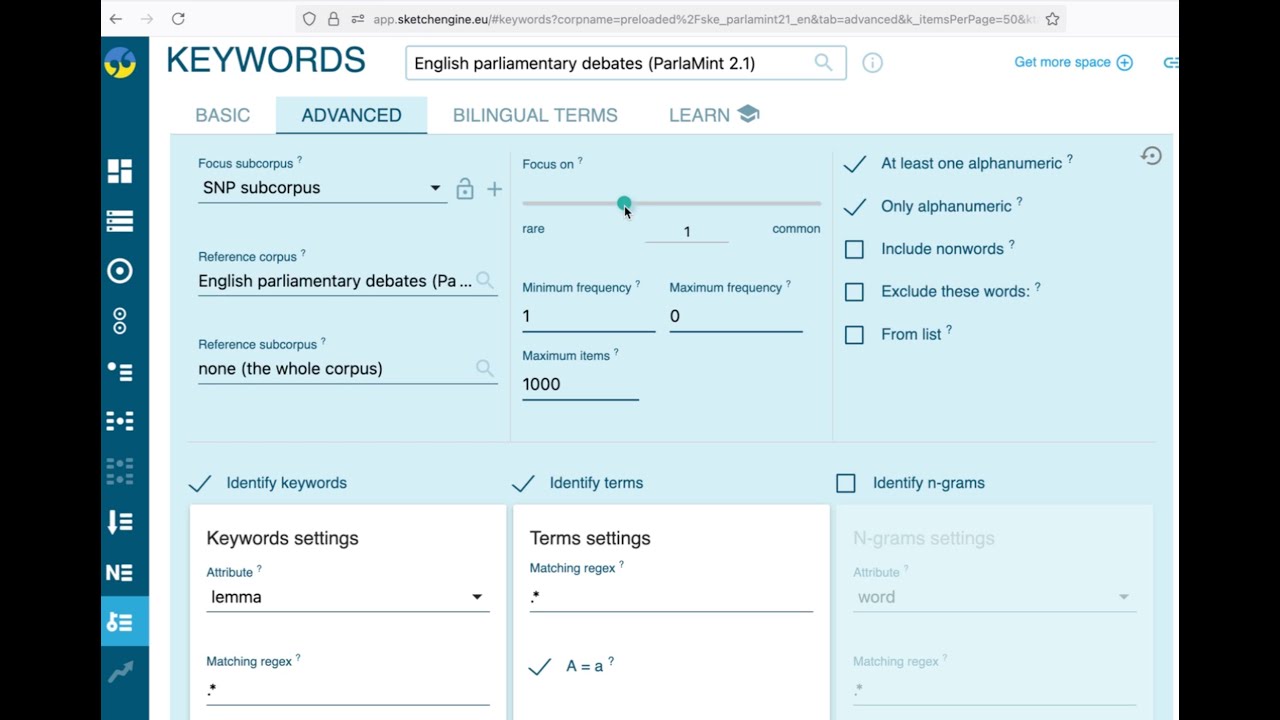Click the padlock site info icon
The height and width of the screenshot is (720, 1280).
[x=333, y=18]
